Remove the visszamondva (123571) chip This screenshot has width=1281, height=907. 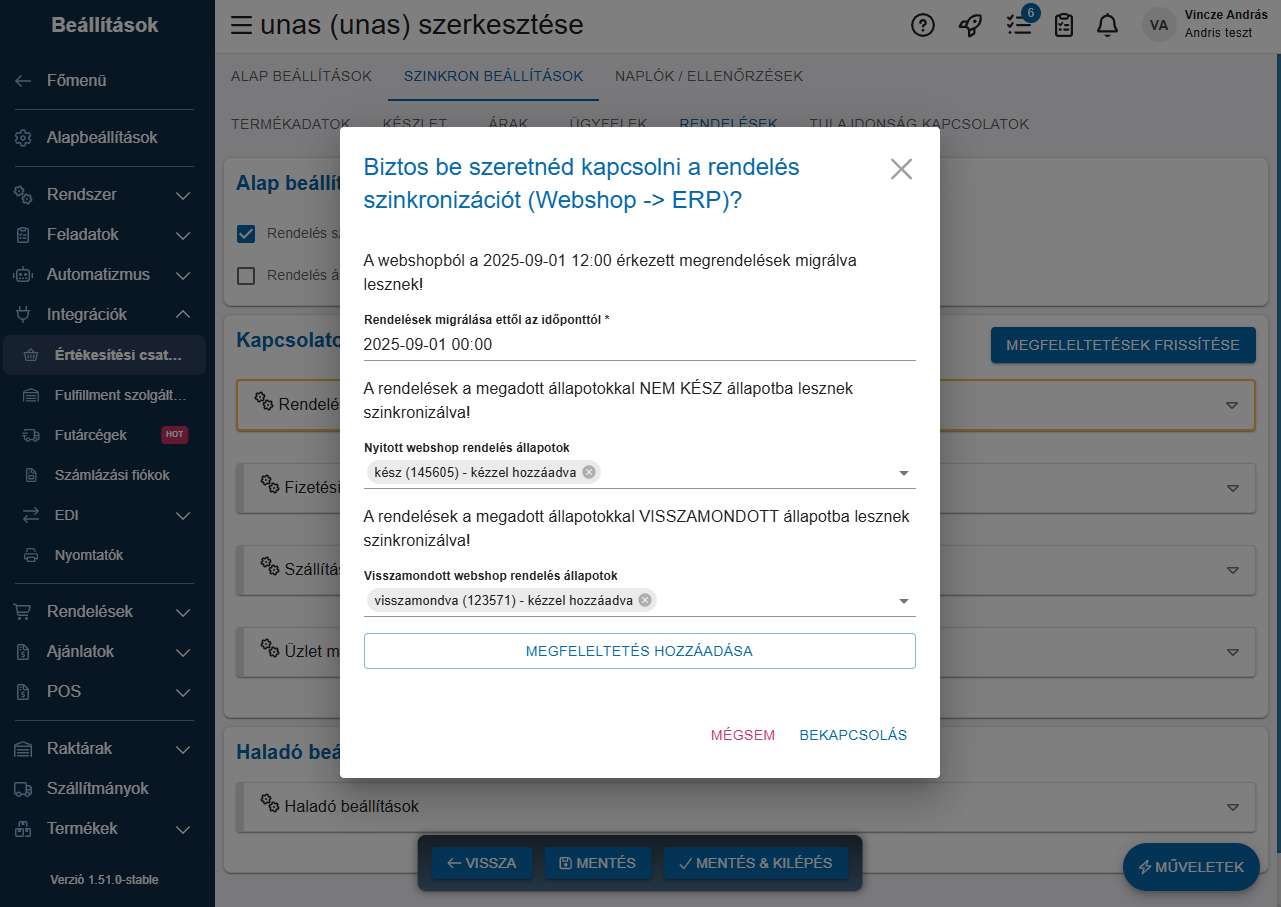point(645,600)
